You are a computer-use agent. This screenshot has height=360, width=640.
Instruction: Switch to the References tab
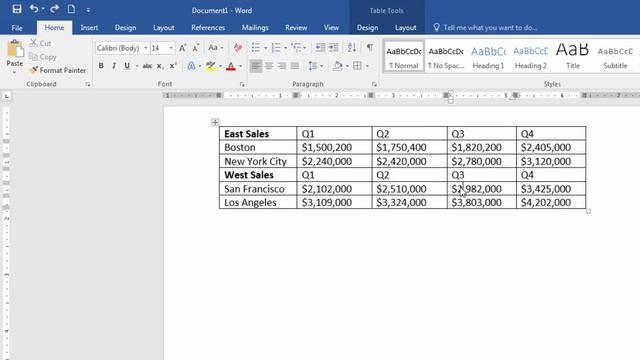tap(208, 28)
